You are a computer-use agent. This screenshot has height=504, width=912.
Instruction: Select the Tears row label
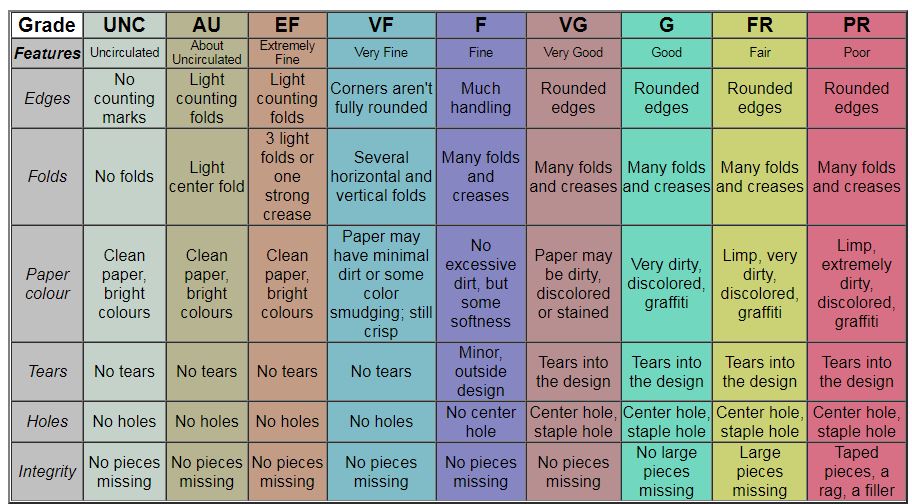click(47, 371)
